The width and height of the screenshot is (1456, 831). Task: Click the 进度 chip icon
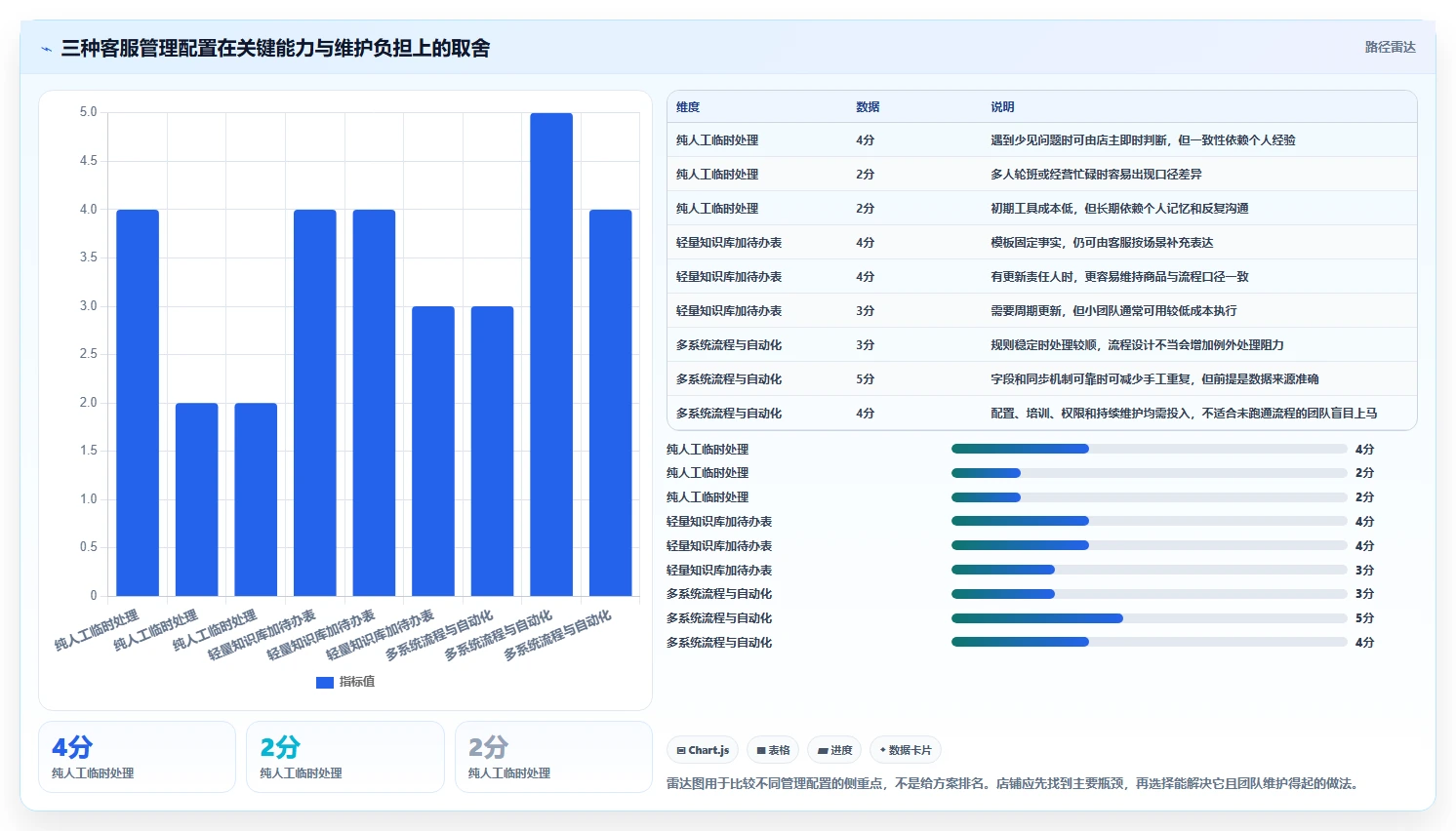pyautogui.click(x=823, y=750)
